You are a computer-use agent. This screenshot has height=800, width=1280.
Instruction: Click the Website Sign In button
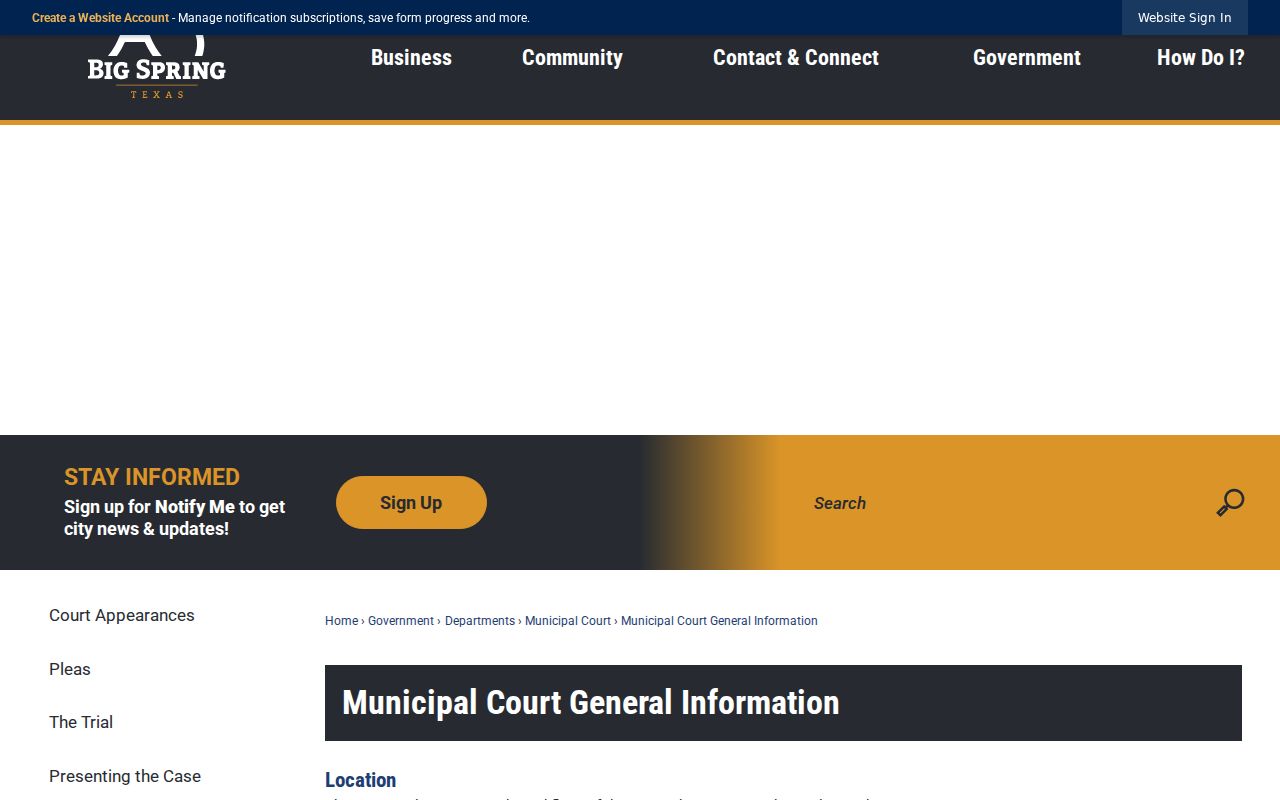pyautogui.click(x=1185, y=18)
